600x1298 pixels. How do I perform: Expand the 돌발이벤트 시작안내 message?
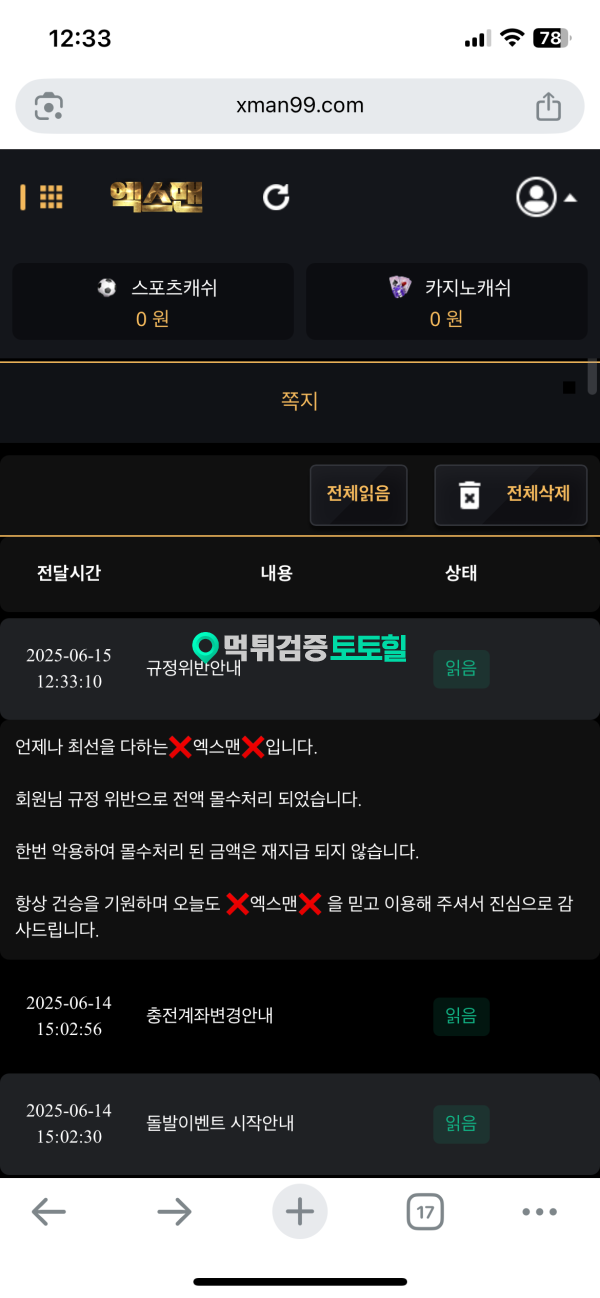(x=300, y=1124)
